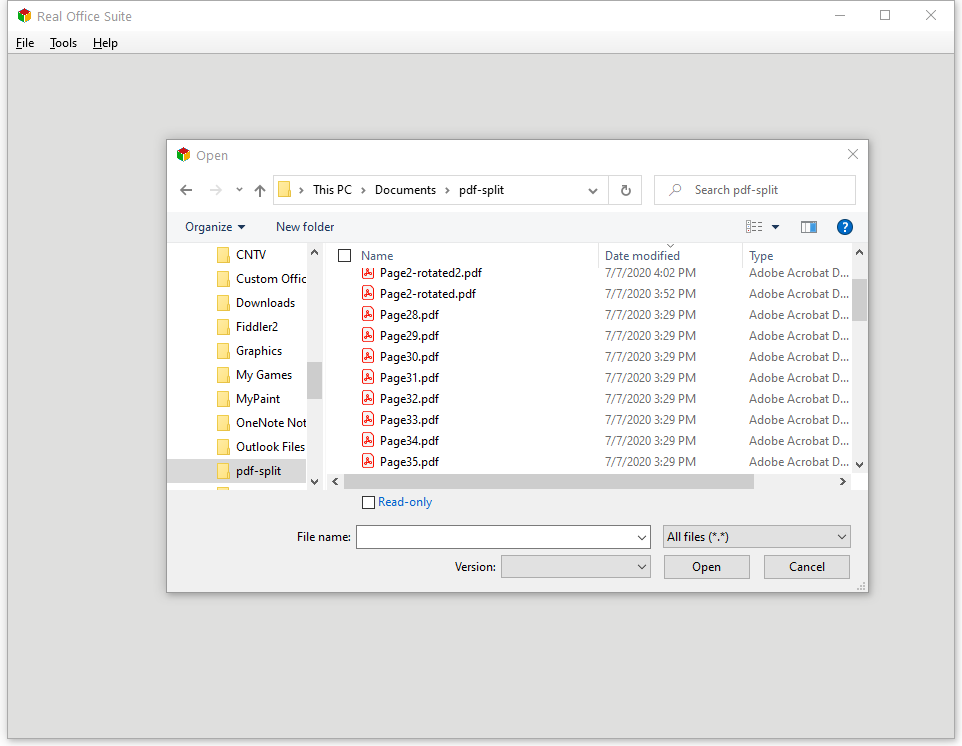This screenshot has width=962, height=746.
Task: Click New folder button
Action: click(305, 227)
